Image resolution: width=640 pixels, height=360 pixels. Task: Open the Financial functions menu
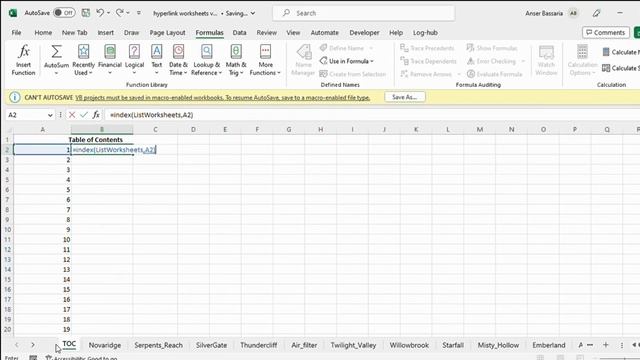pyautogui.click(x=110, y=60)
